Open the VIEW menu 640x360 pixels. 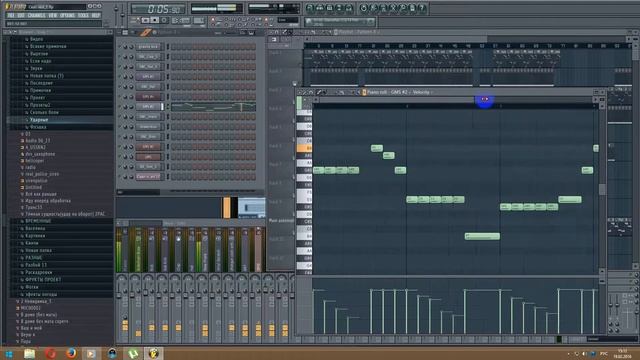[53, 16]
